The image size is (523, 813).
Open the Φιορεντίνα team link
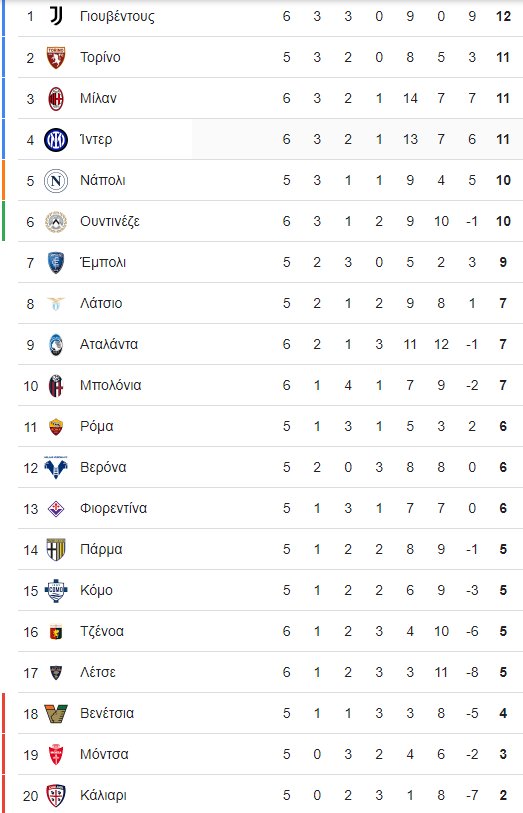click(x=114, y=508)
